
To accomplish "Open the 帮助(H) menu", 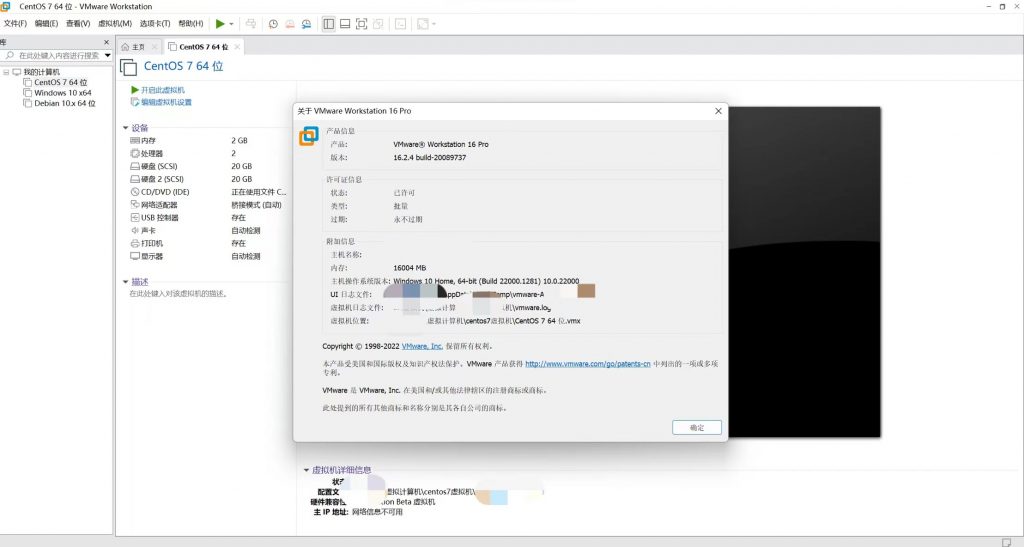I will (191, 23).
